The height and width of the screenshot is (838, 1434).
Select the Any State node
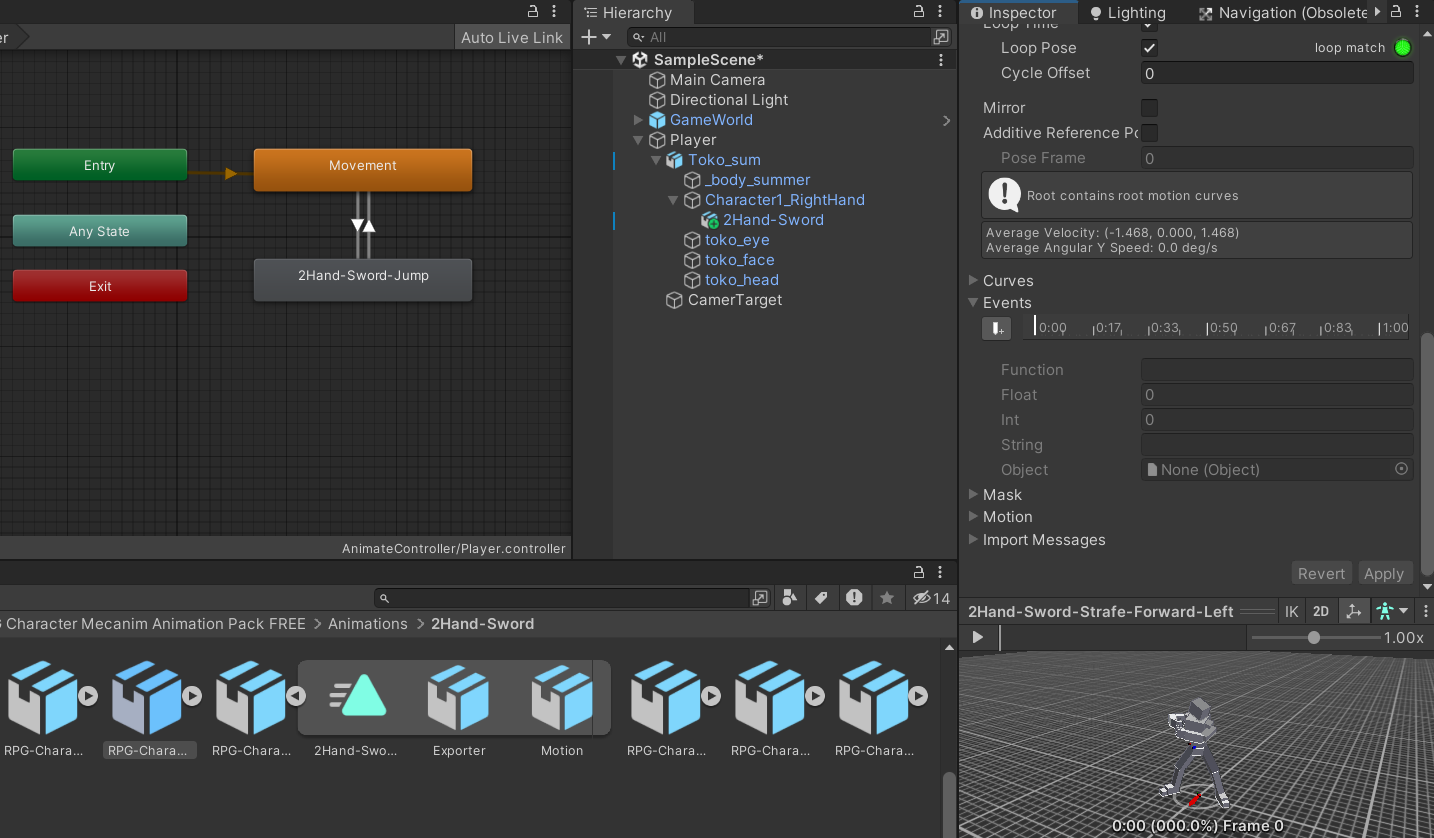(x=100, y=231)
